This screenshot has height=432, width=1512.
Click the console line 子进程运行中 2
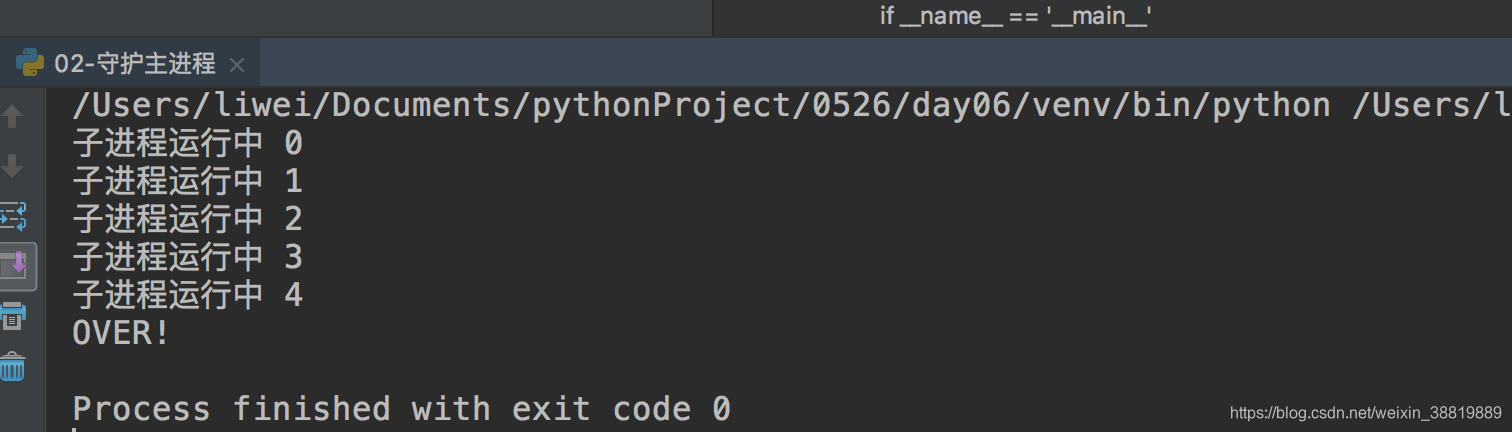point(187,219)
